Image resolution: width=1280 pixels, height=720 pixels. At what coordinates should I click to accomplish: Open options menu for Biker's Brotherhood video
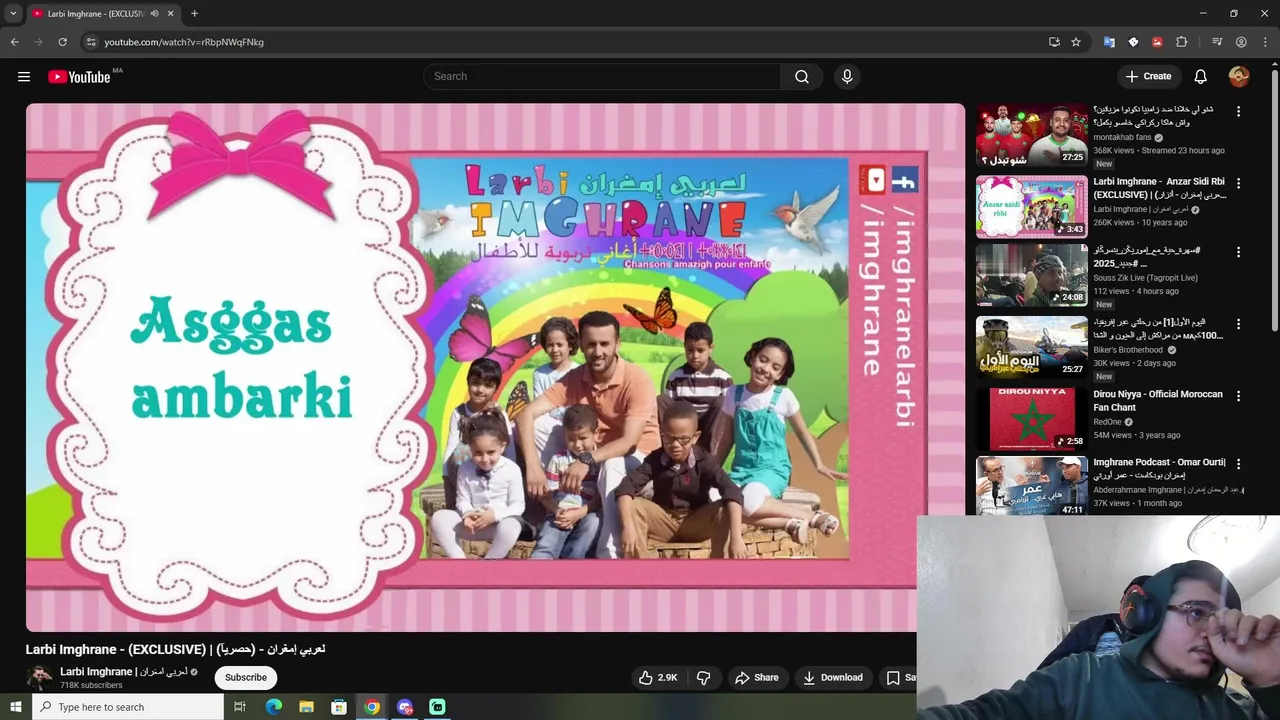pos(1238,324)
